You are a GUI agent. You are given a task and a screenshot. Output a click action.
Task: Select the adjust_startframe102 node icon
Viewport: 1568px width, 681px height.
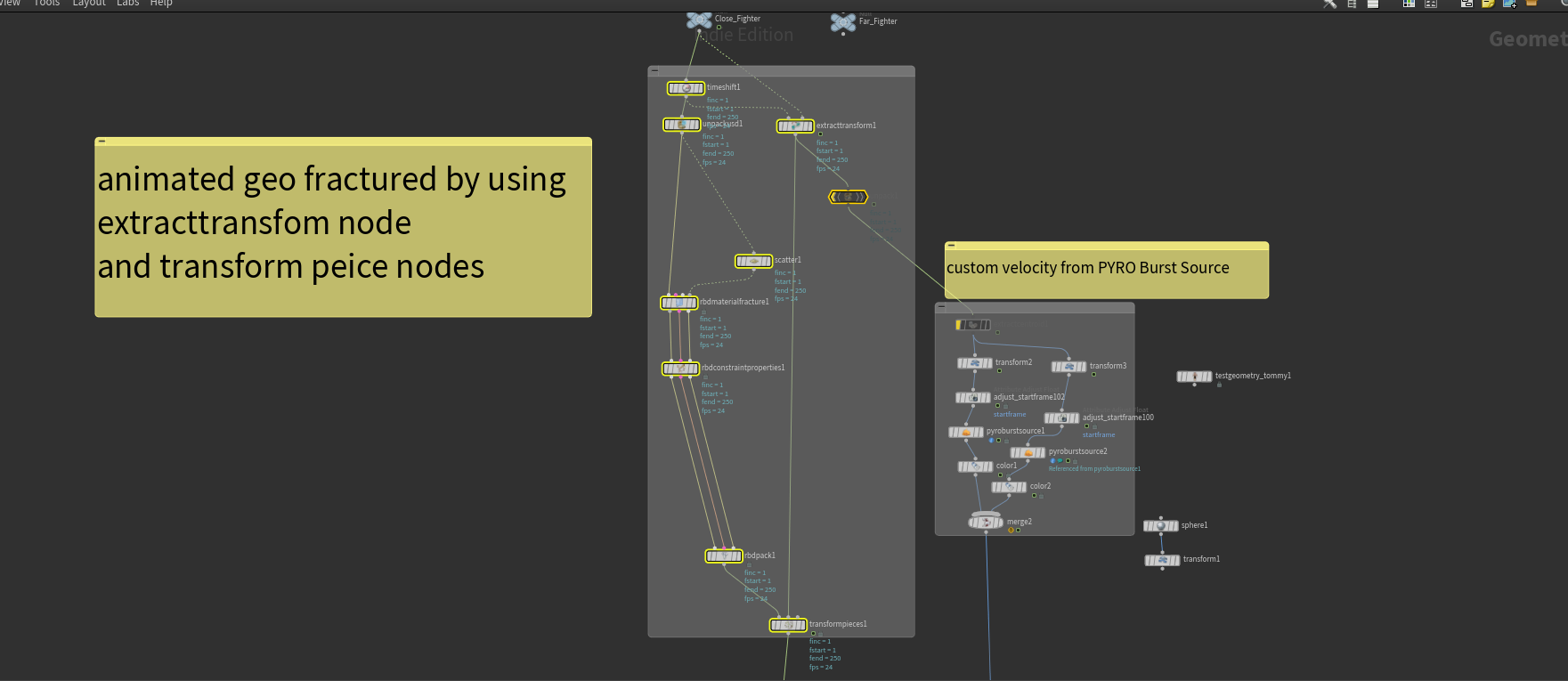973,398
